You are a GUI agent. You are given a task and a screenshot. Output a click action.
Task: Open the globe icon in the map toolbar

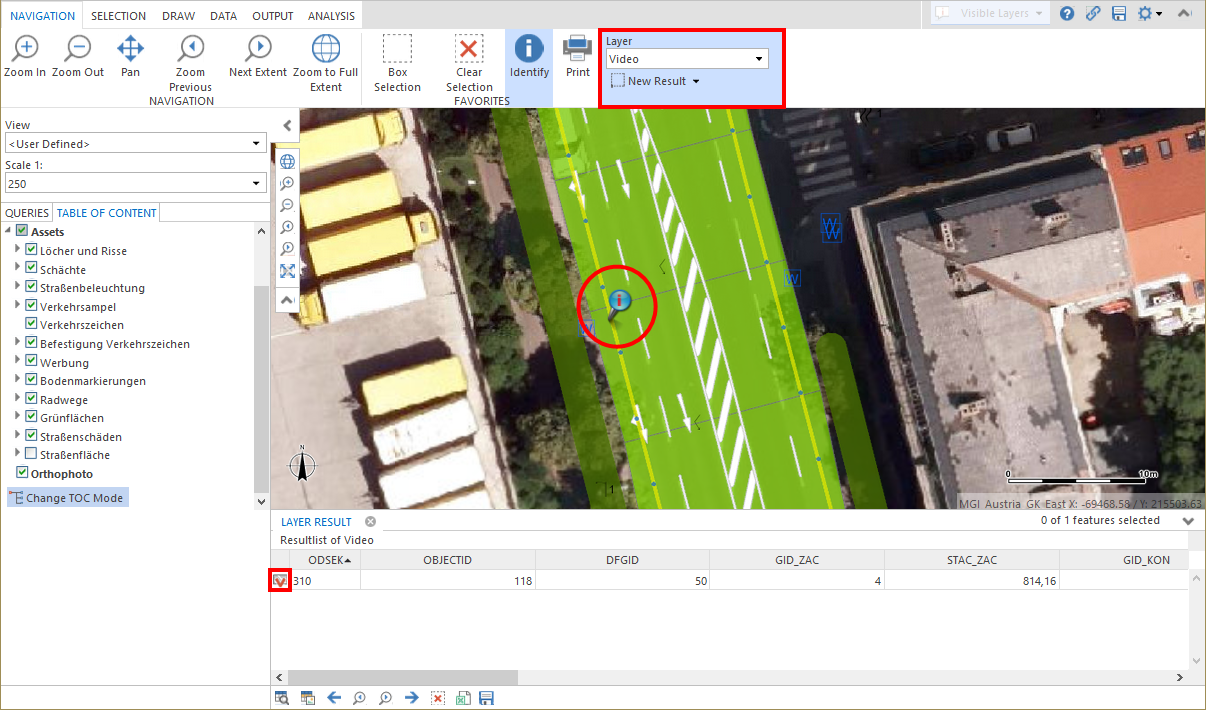[287, 161]
